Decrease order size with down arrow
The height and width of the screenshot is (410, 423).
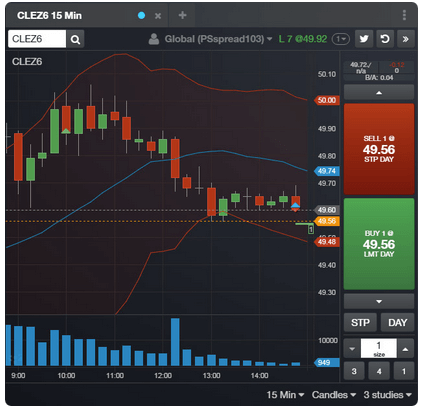pos(352,349)
